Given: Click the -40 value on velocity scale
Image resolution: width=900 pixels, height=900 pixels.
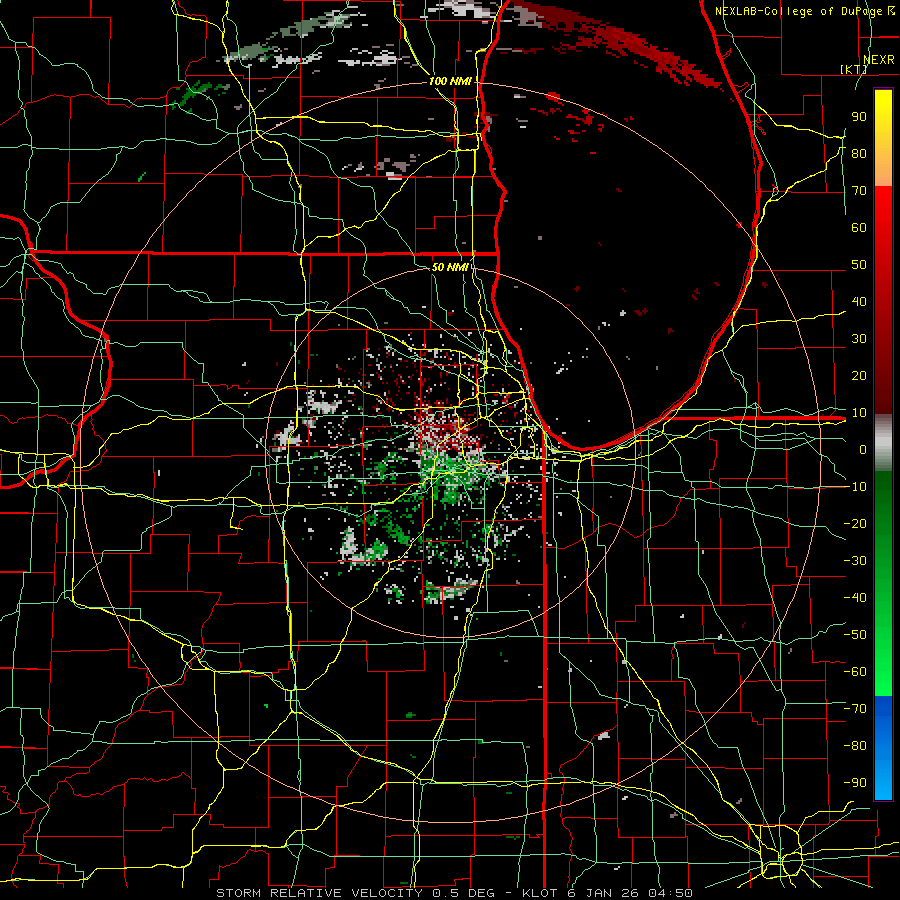Looking at the screenshot, I should pos(855,598).
